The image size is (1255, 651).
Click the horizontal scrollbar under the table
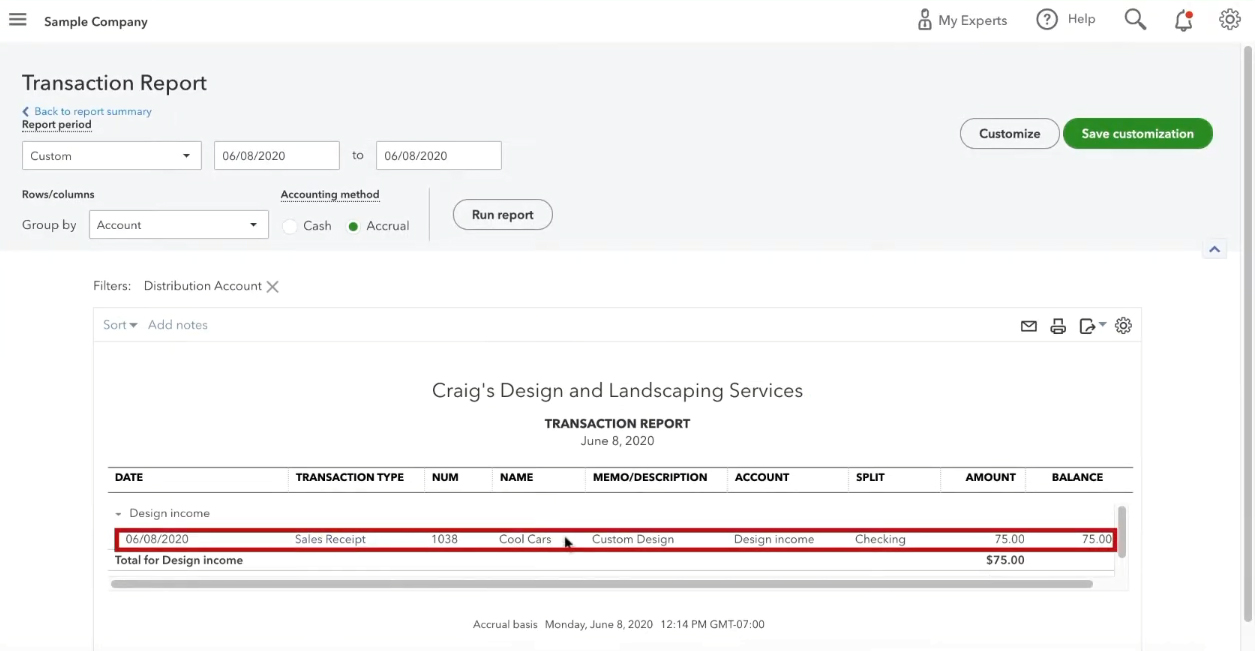pyautogui.click(x=601, y=584)
